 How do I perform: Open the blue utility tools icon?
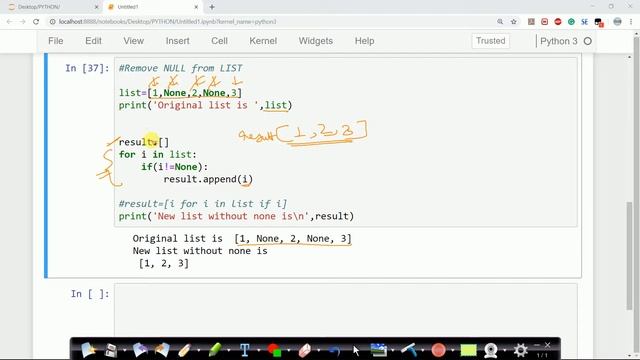408,350
